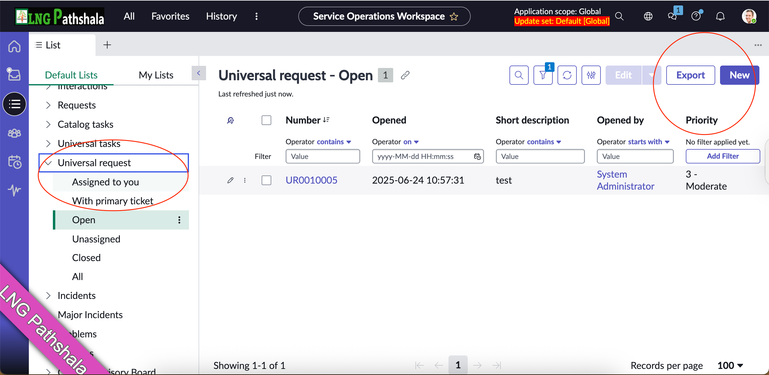Expand the Incidents tree node
The image size is (769, 375).
(48, 296)
